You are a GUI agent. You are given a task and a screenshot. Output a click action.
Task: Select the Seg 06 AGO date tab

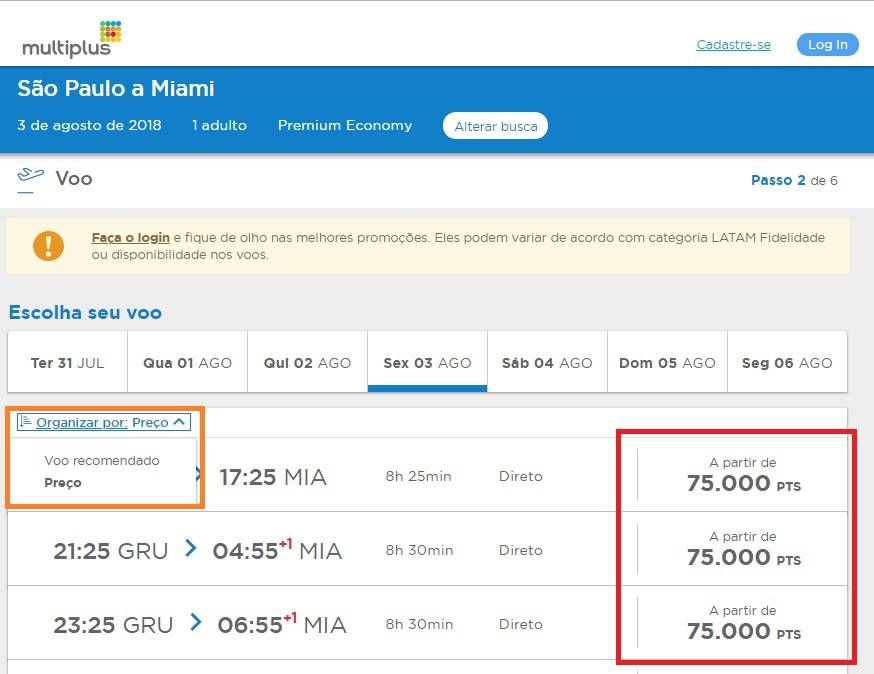pyautogui.click(x=787, y=362)
